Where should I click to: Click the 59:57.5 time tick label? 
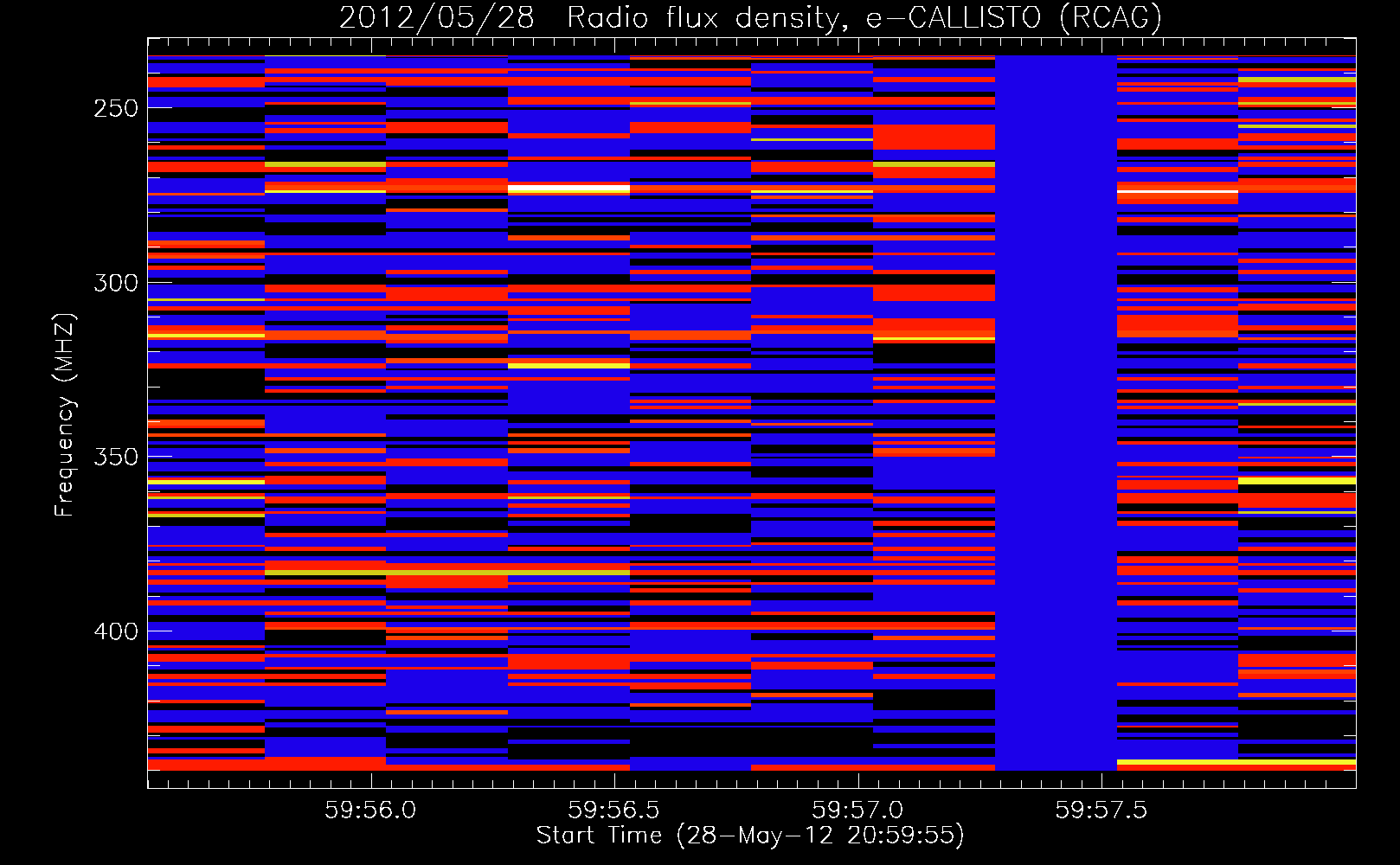tap(1101, 810)
